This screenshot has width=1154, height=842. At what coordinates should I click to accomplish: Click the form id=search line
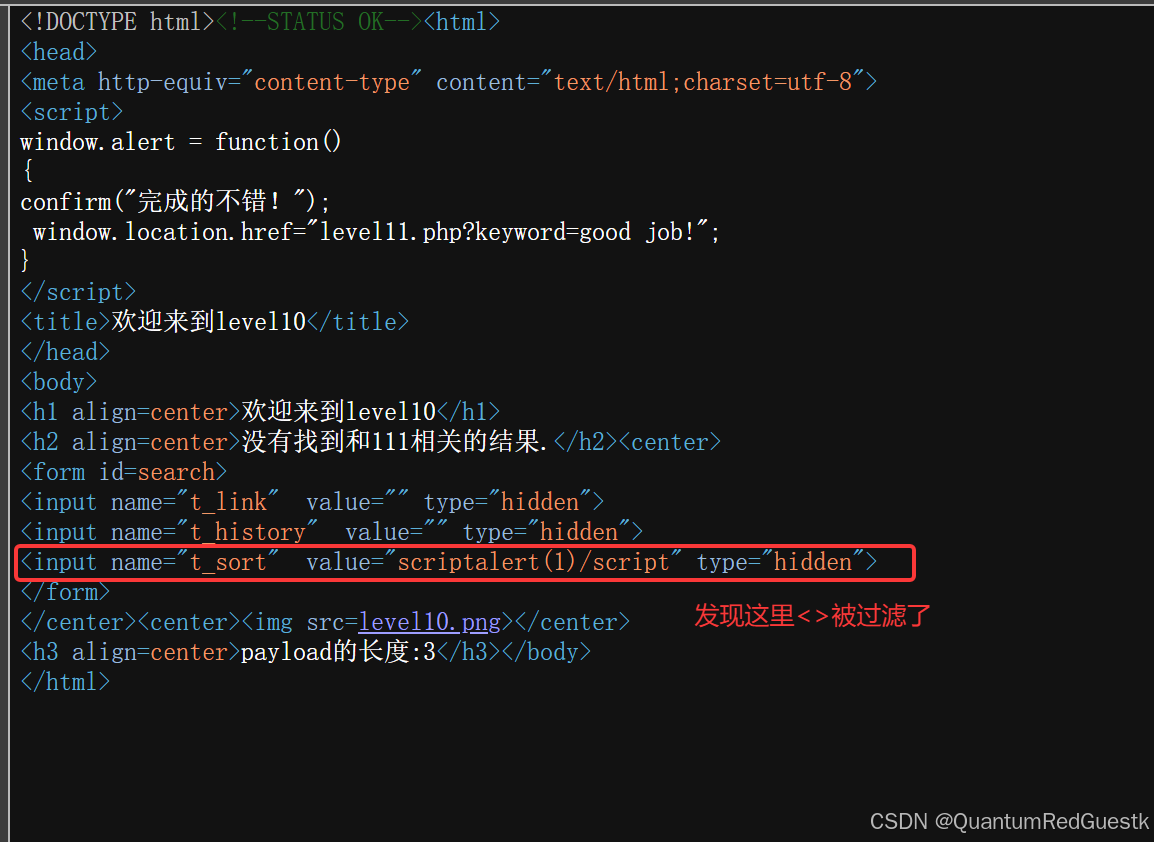(124, 473)
